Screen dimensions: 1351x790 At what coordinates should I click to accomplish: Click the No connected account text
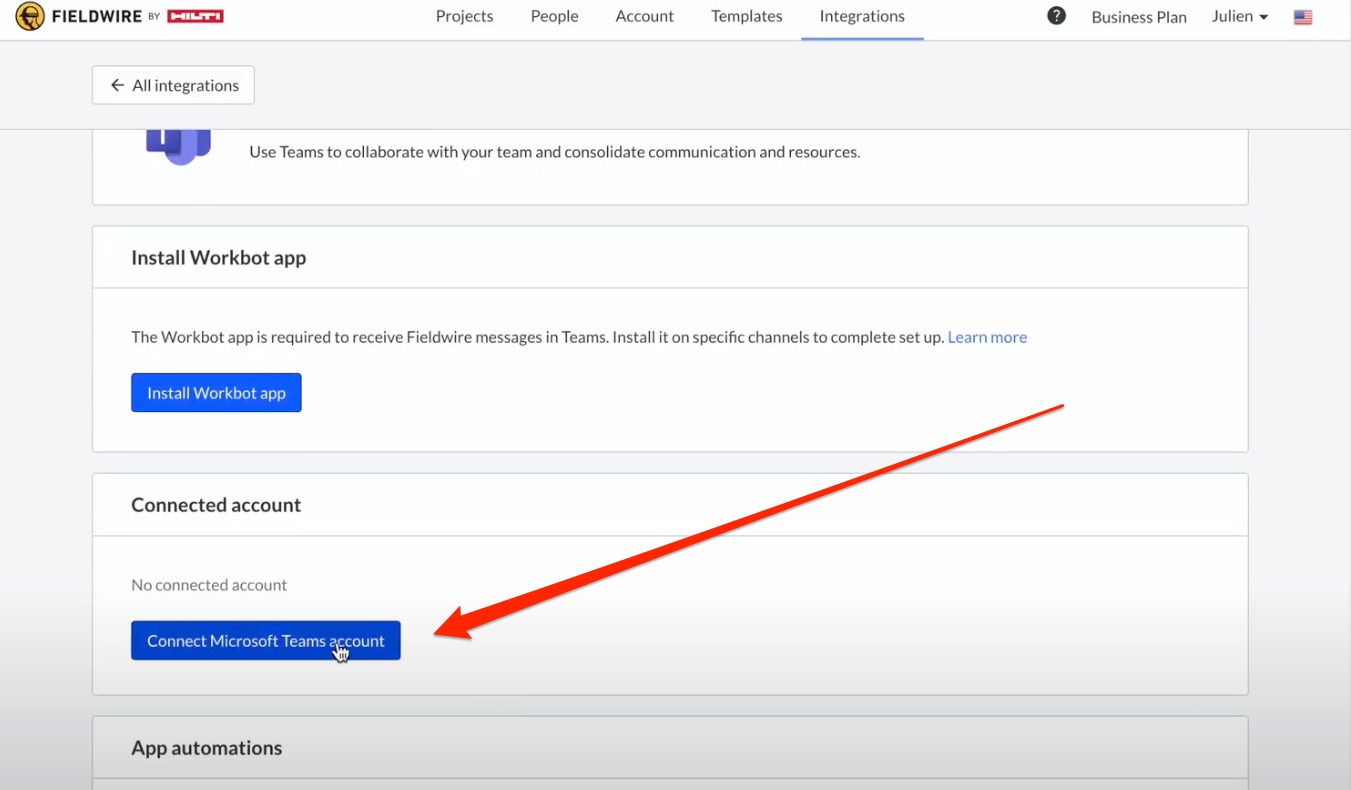[x=209, y=585]
